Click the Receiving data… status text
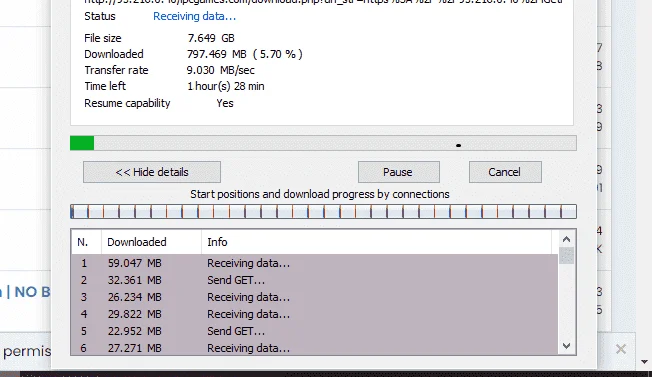This screenshot has width=652, height=377. tap(194, 16)
